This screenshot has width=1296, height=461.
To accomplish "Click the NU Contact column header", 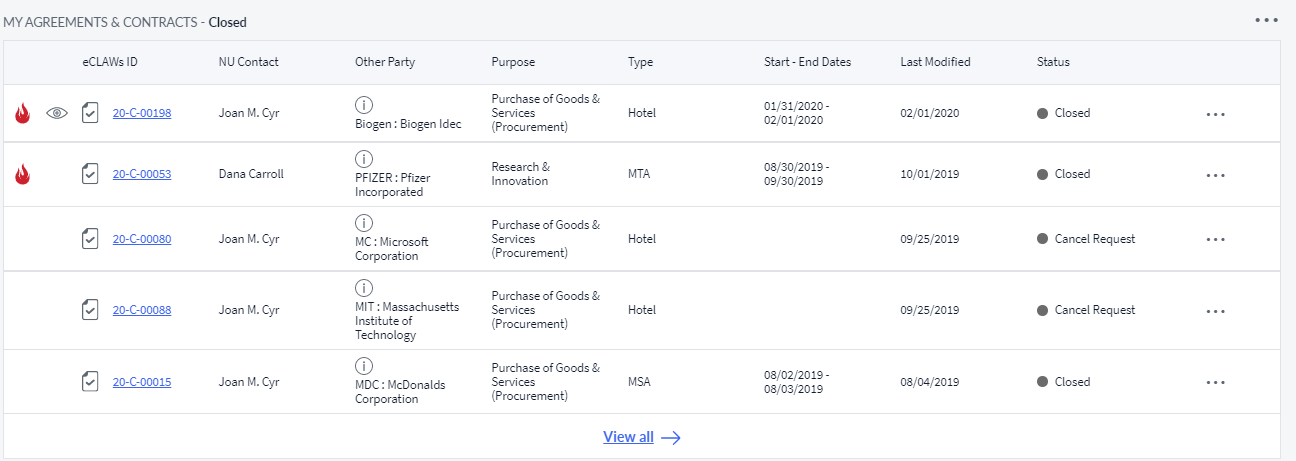I will (x=249, y=62).
